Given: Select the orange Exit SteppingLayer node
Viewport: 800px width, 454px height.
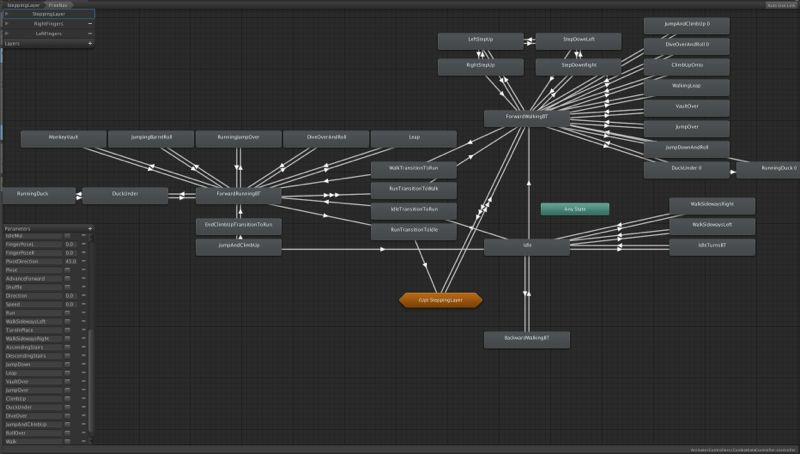Looking at the screenshot, I should click(x=440, y=299).
